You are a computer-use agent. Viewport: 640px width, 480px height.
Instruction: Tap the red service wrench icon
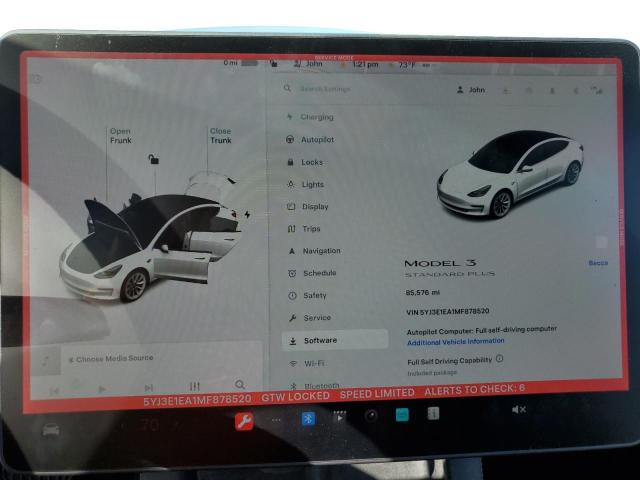coord(243,421)
